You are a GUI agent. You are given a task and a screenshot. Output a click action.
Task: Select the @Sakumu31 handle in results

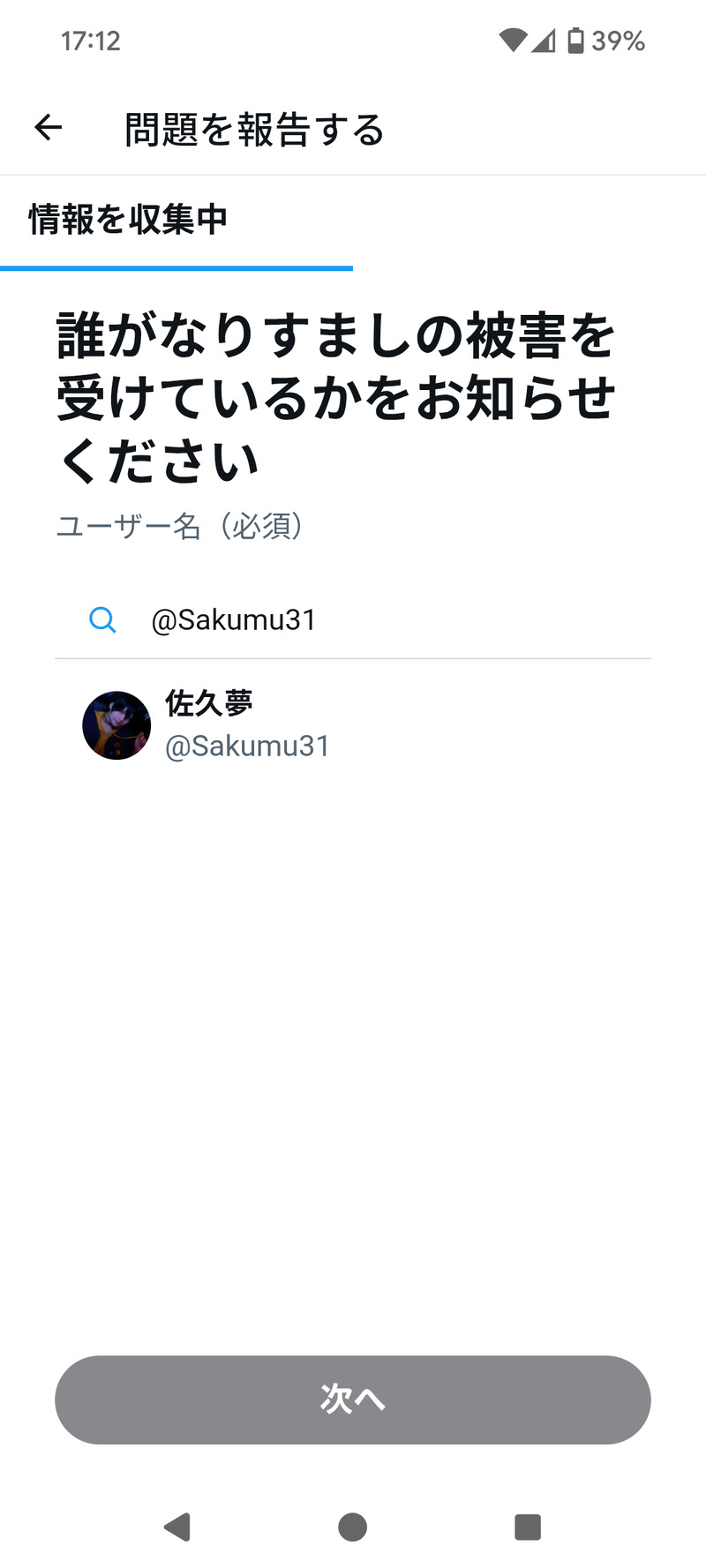click(x=247, y=746)
